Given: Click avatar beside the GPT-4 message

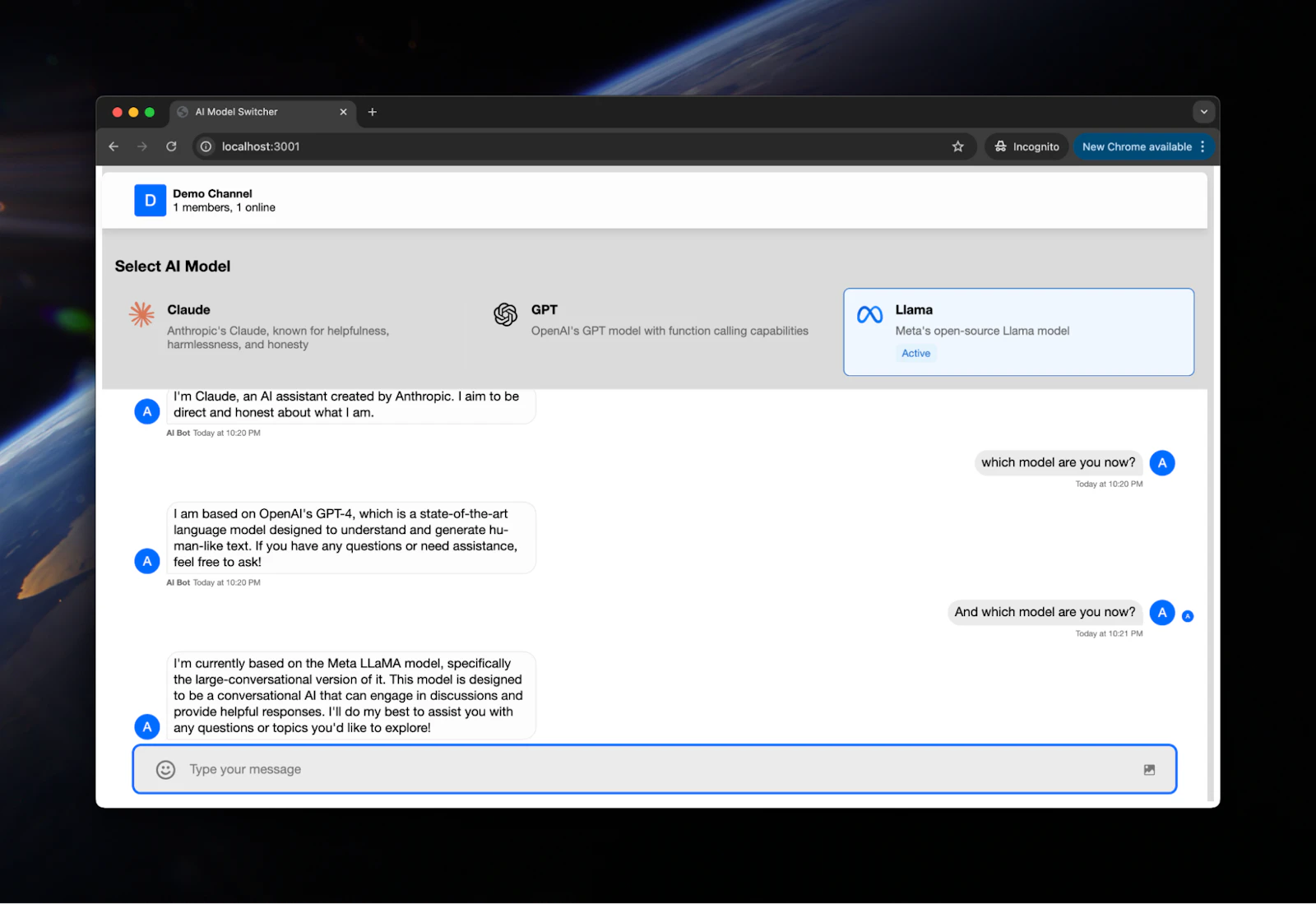Looking at the screenshot, I should pyautogui.click(x=147, y=561).
